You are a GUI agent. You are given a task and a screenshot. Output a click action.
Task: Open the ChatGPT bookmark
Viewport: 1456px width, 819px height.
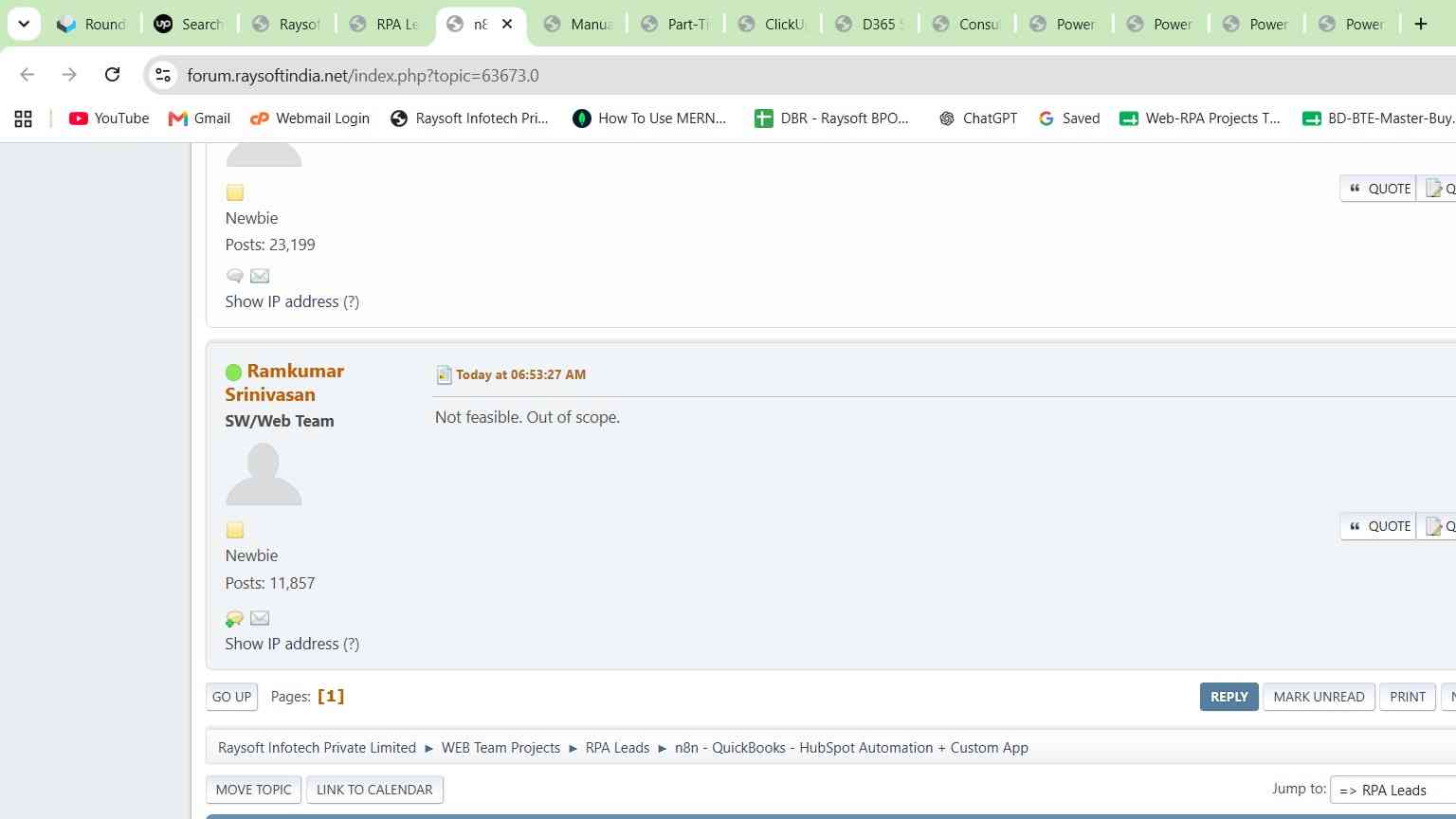977,118
